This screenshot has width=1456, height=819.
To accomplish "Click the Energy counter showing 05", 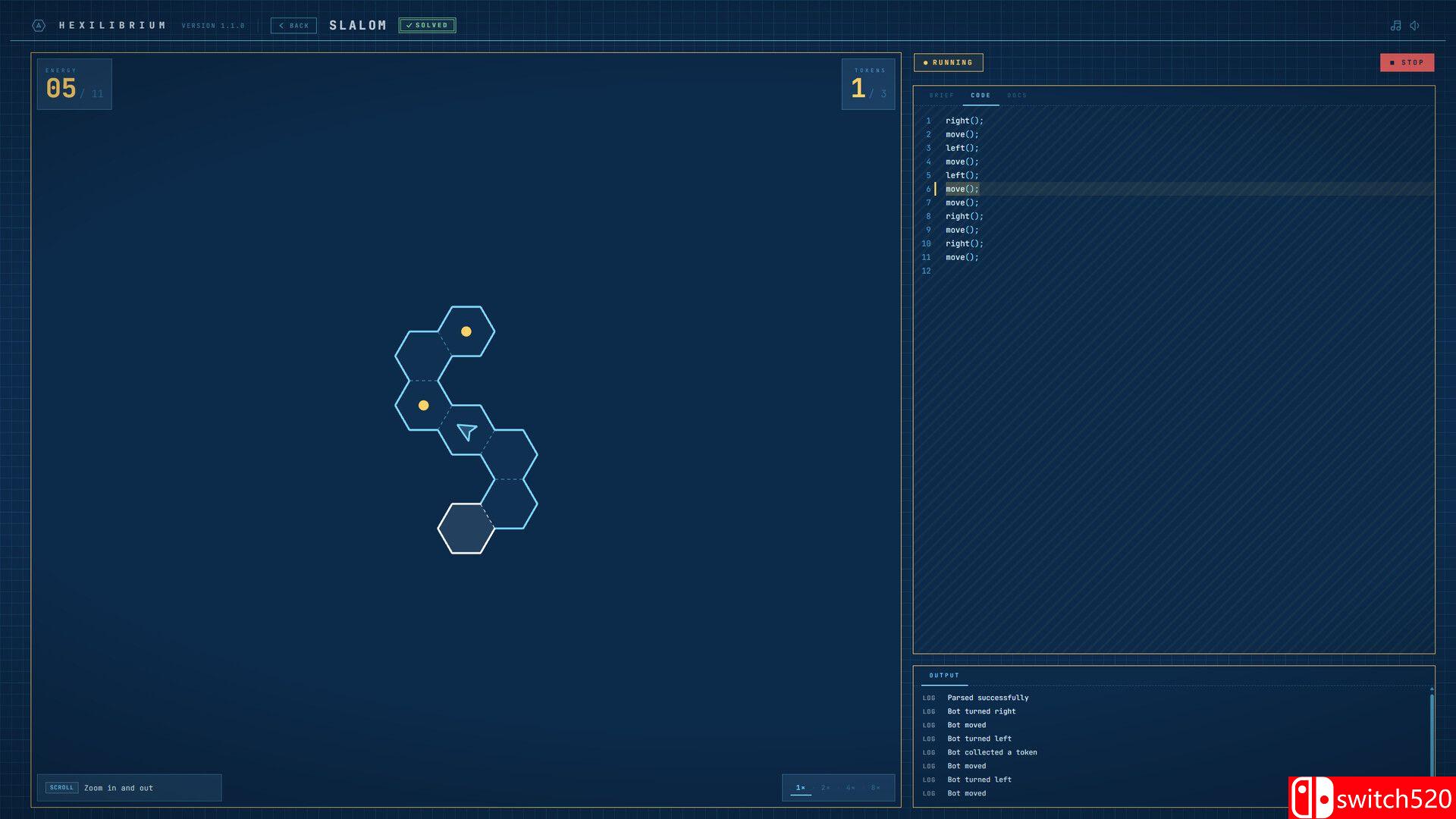I will click(74, 84).
